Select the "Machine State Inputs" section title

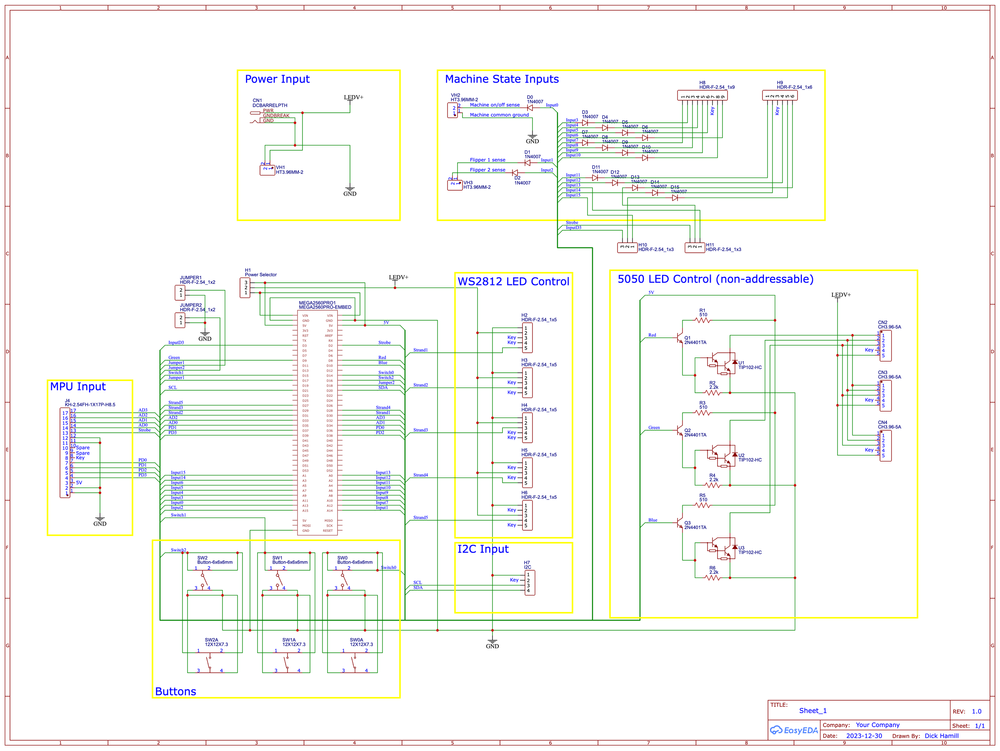[501, 79]
